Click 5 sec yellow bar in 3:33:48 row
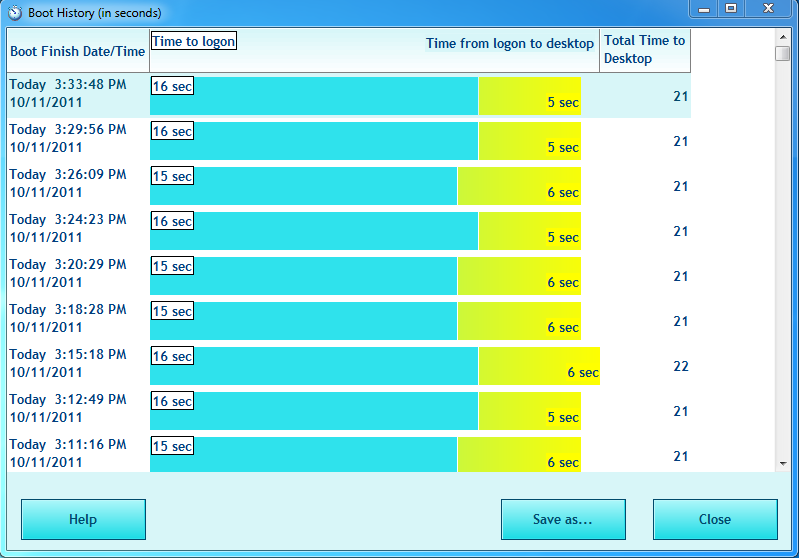The height and width of the screenshot is (558, 799). tap(530, 96)
